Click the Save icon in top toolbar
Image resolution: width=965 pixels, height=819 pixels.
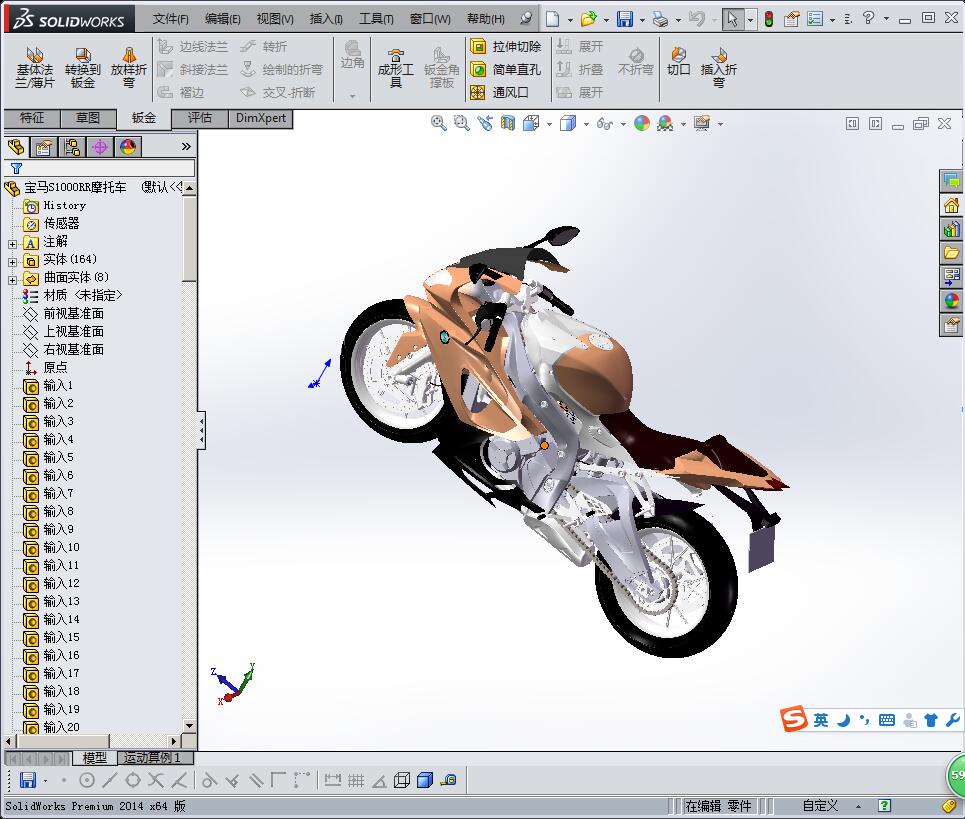coord(625,19)
